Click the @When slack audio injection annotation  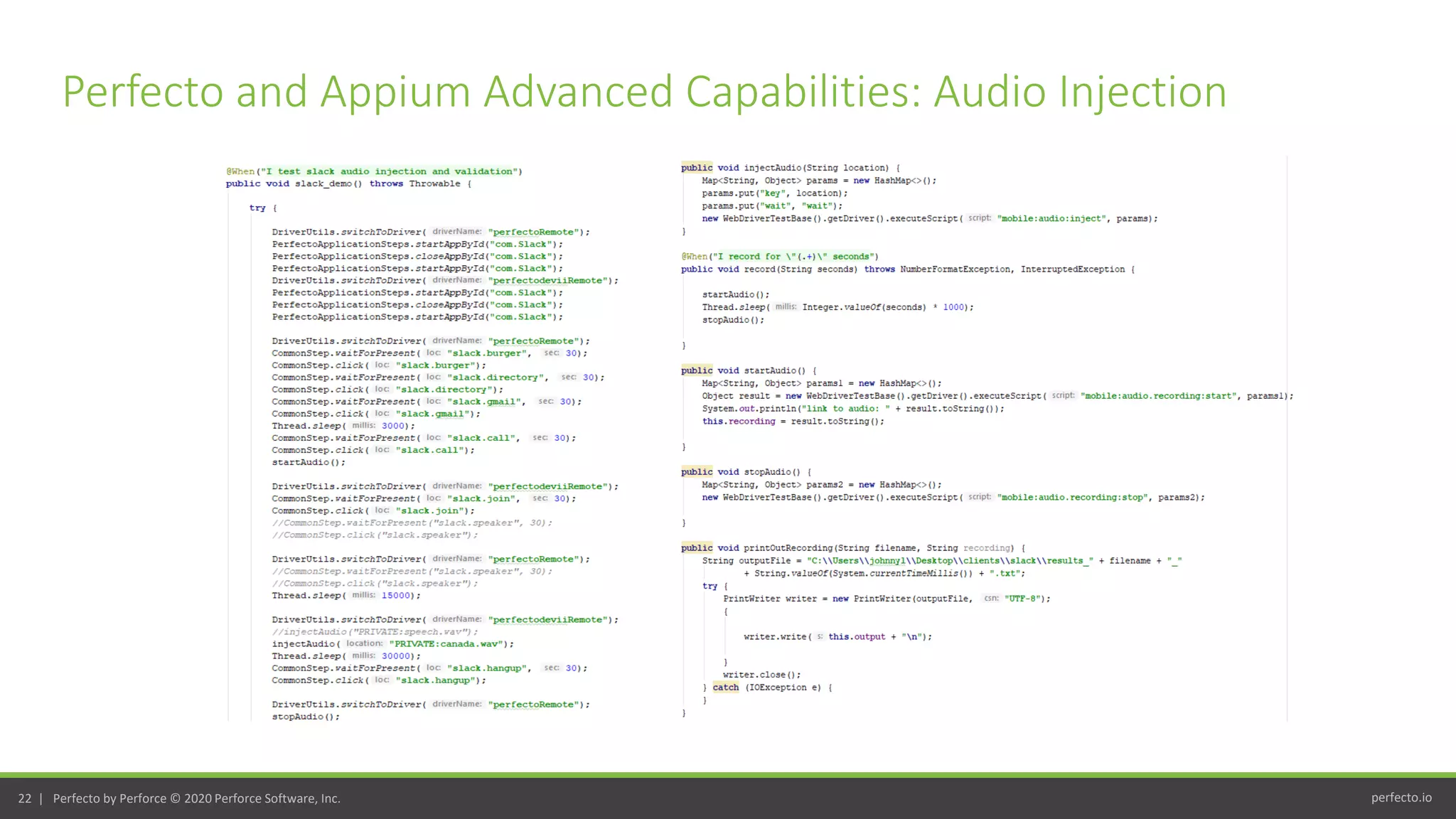click(x=374, y=171)
